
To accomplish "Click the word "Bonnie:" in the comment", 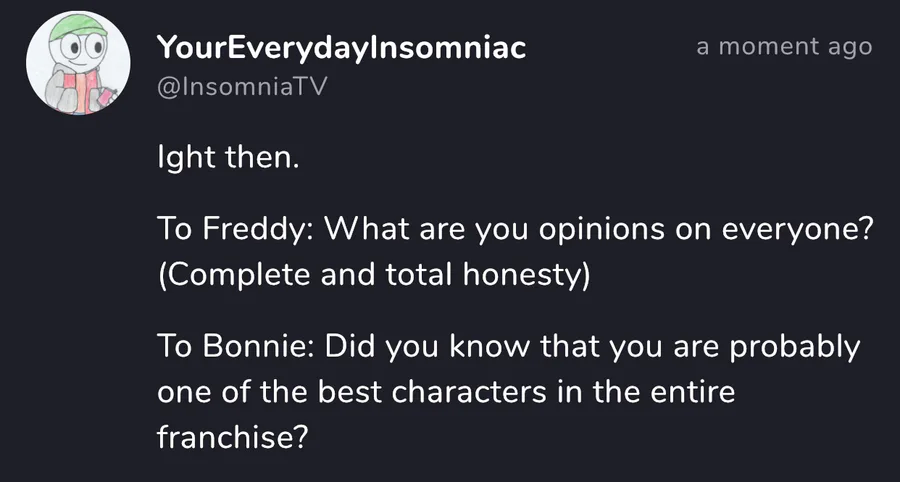I will [258, 347].
